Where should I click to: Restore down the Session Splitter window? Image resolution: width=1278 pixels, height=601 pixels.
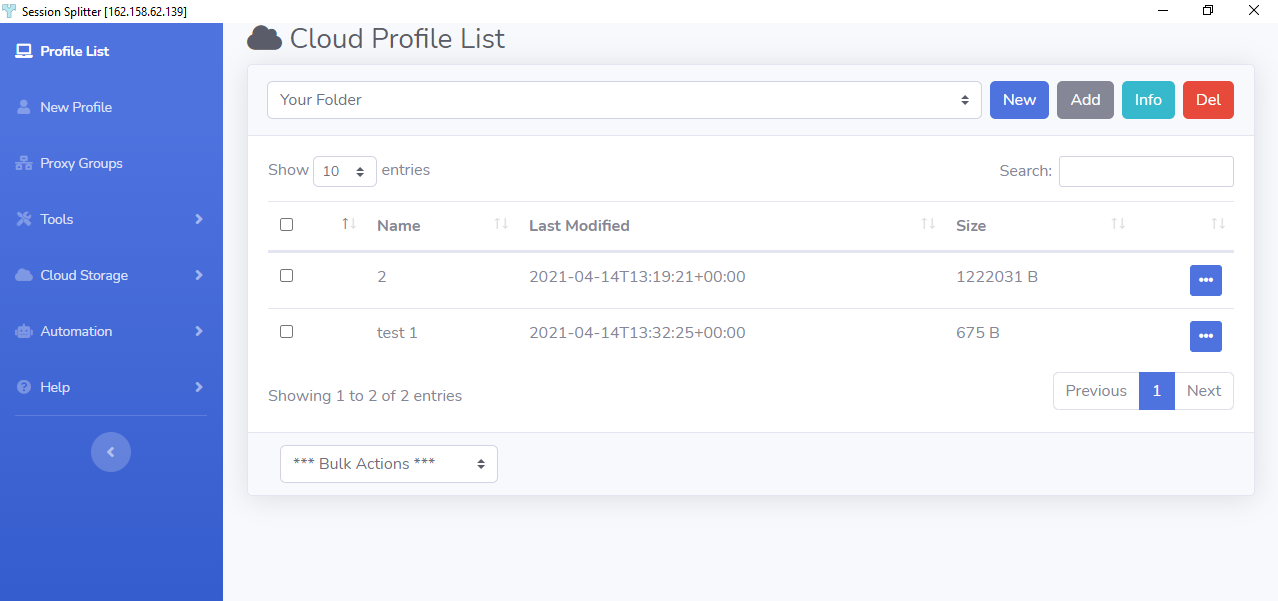pyautogui.click(x=1208, y=11)
